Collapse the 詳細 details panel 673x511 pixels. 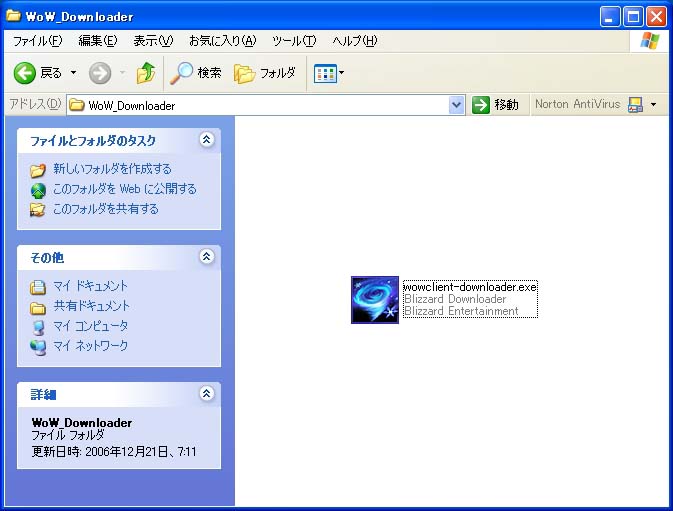[206, 393]
